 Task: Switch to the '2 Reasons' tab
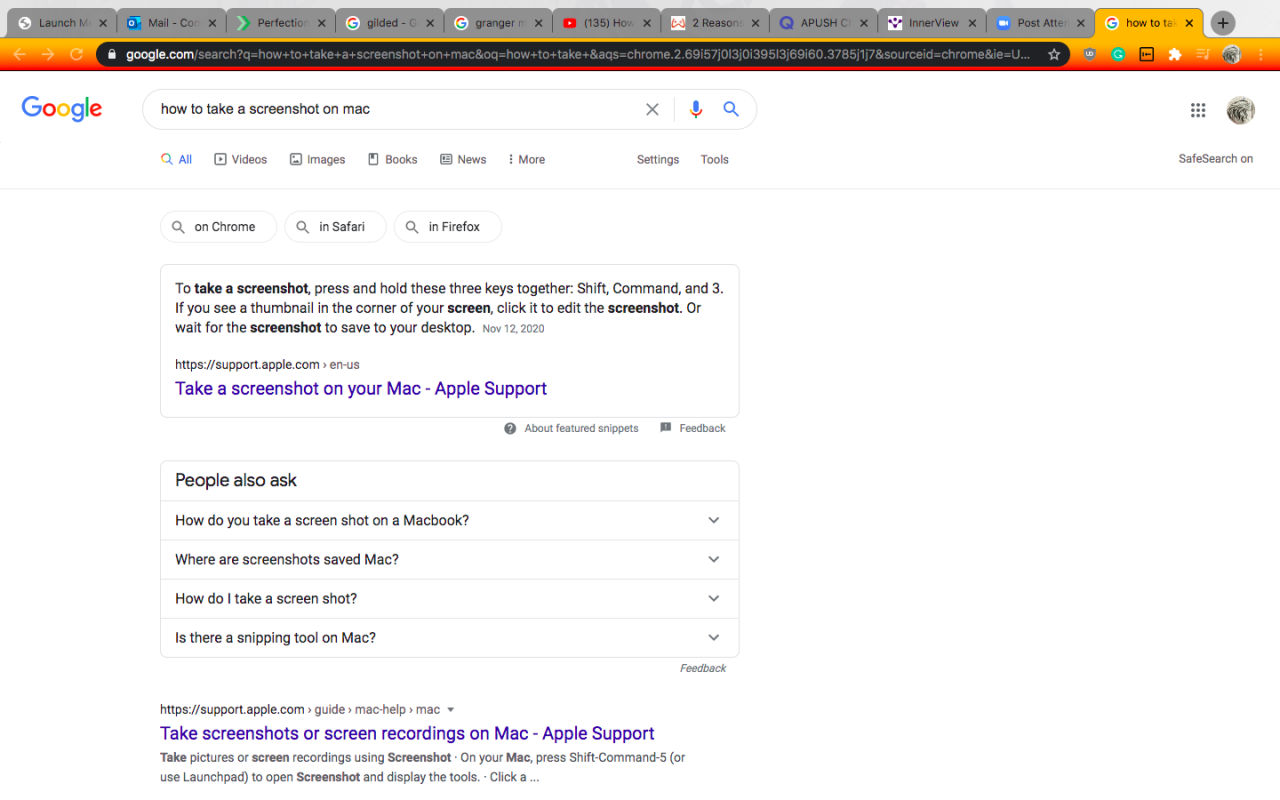(x=716, y=23)
